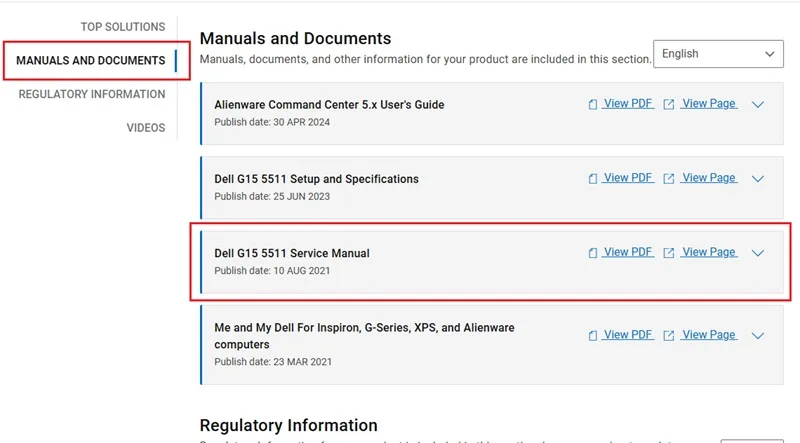Viewport: 800px width, 443px height.
Task: Click external page icon for Alienware Command Center
Action: click(x=668, y=105)
